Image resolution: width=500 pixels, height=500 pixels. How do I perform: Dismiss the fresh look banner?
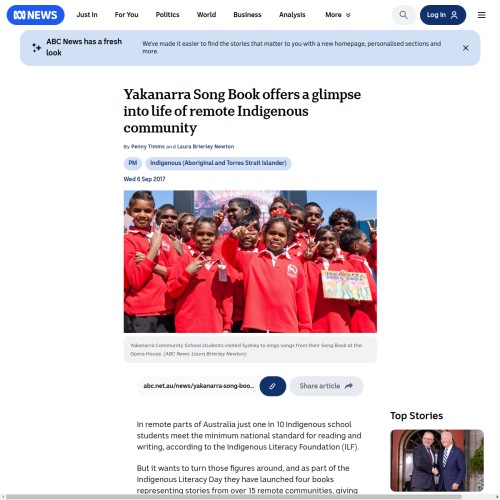[466, 48]
